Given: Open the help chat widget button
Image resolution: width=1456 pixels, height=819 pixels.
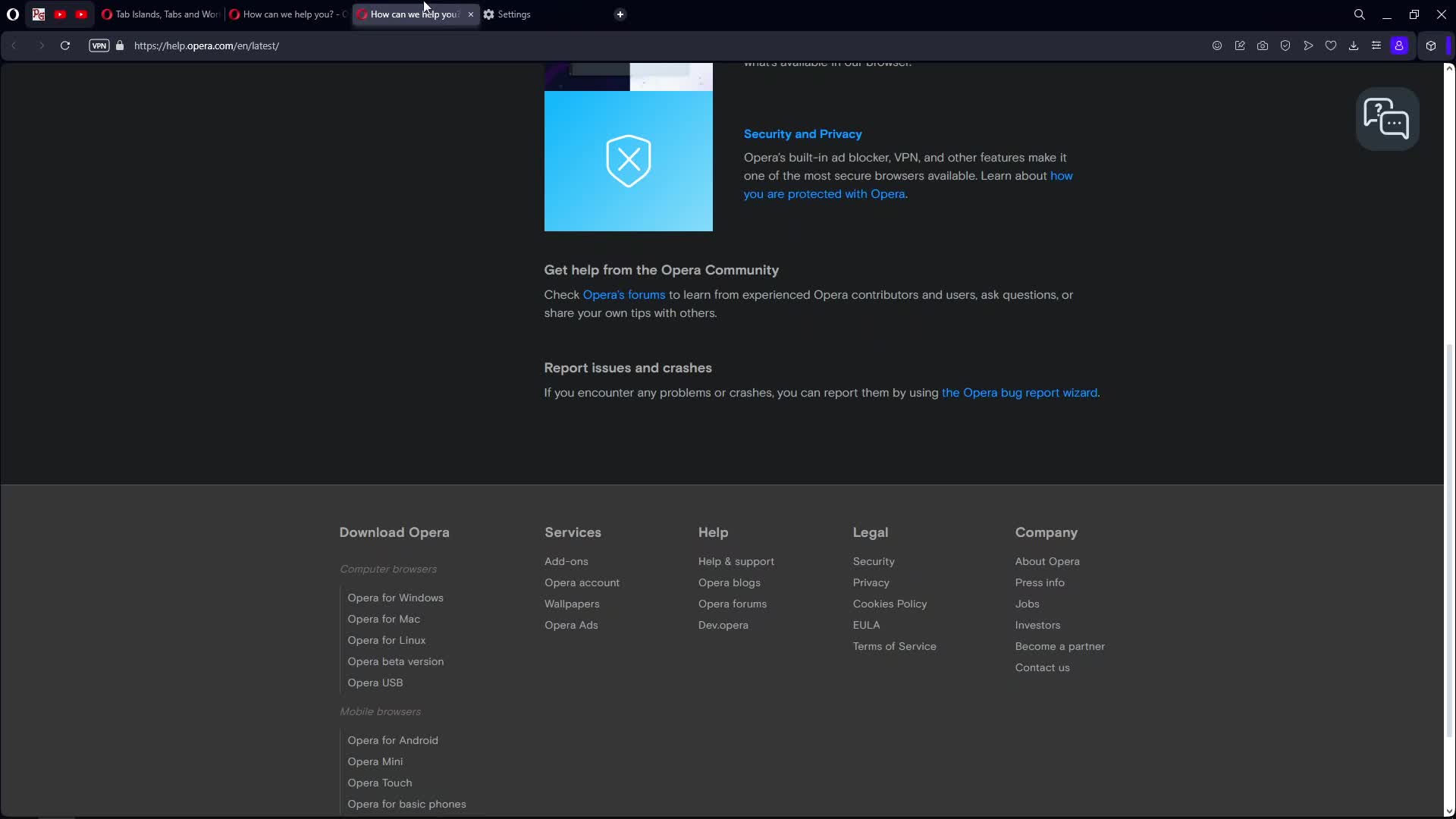Looking at the screenshot, I should point(1387,119).
